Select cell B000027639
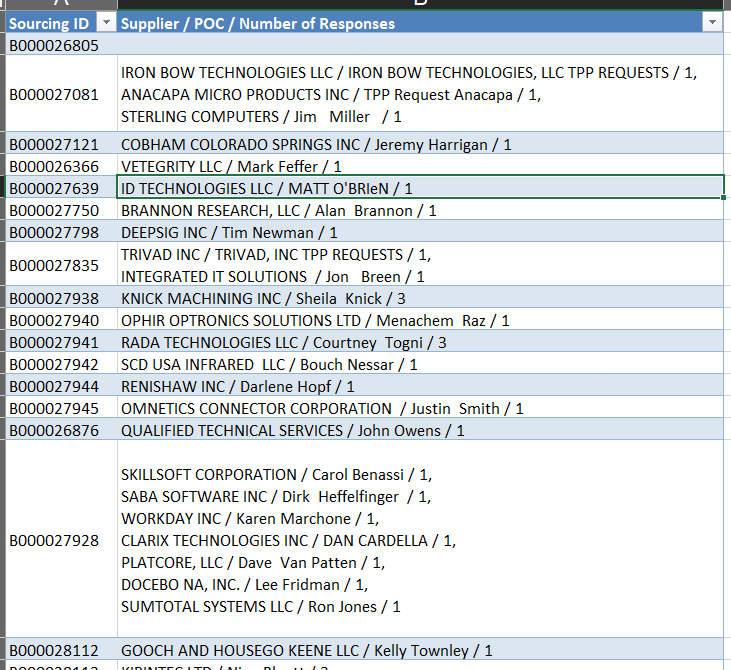 tap(61, 187)
